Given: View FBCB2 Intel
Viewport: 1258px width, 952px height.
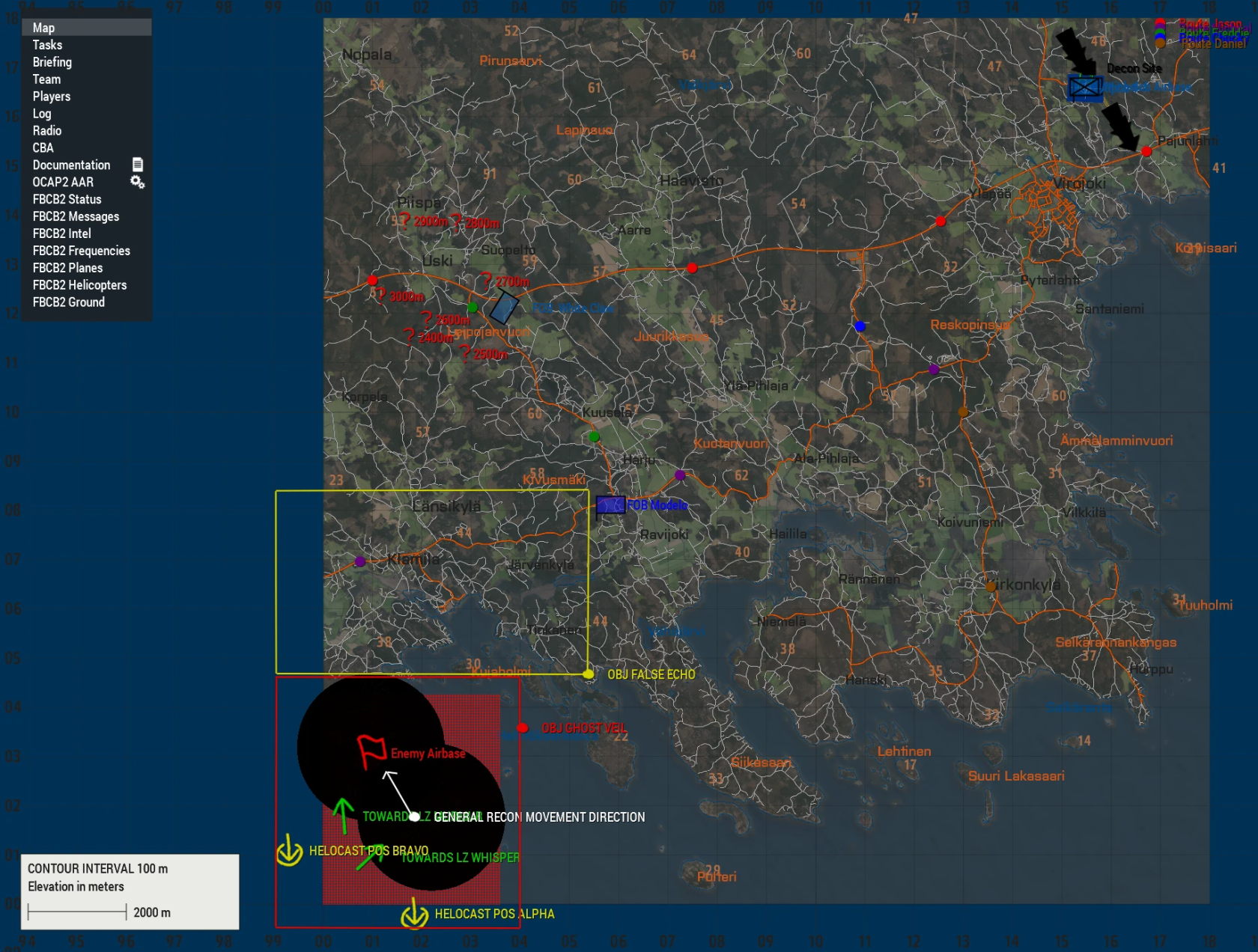Looking at the screenshot, I should coord(61,233).
